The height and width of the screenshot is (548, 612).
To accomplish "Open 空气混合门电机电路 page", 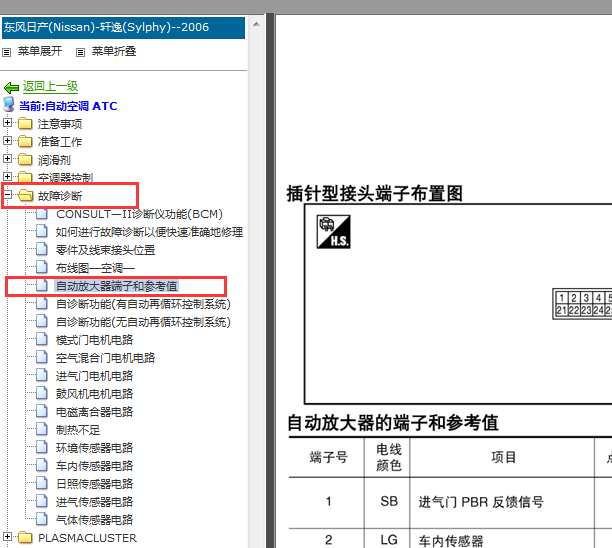I will coord(105,358).
